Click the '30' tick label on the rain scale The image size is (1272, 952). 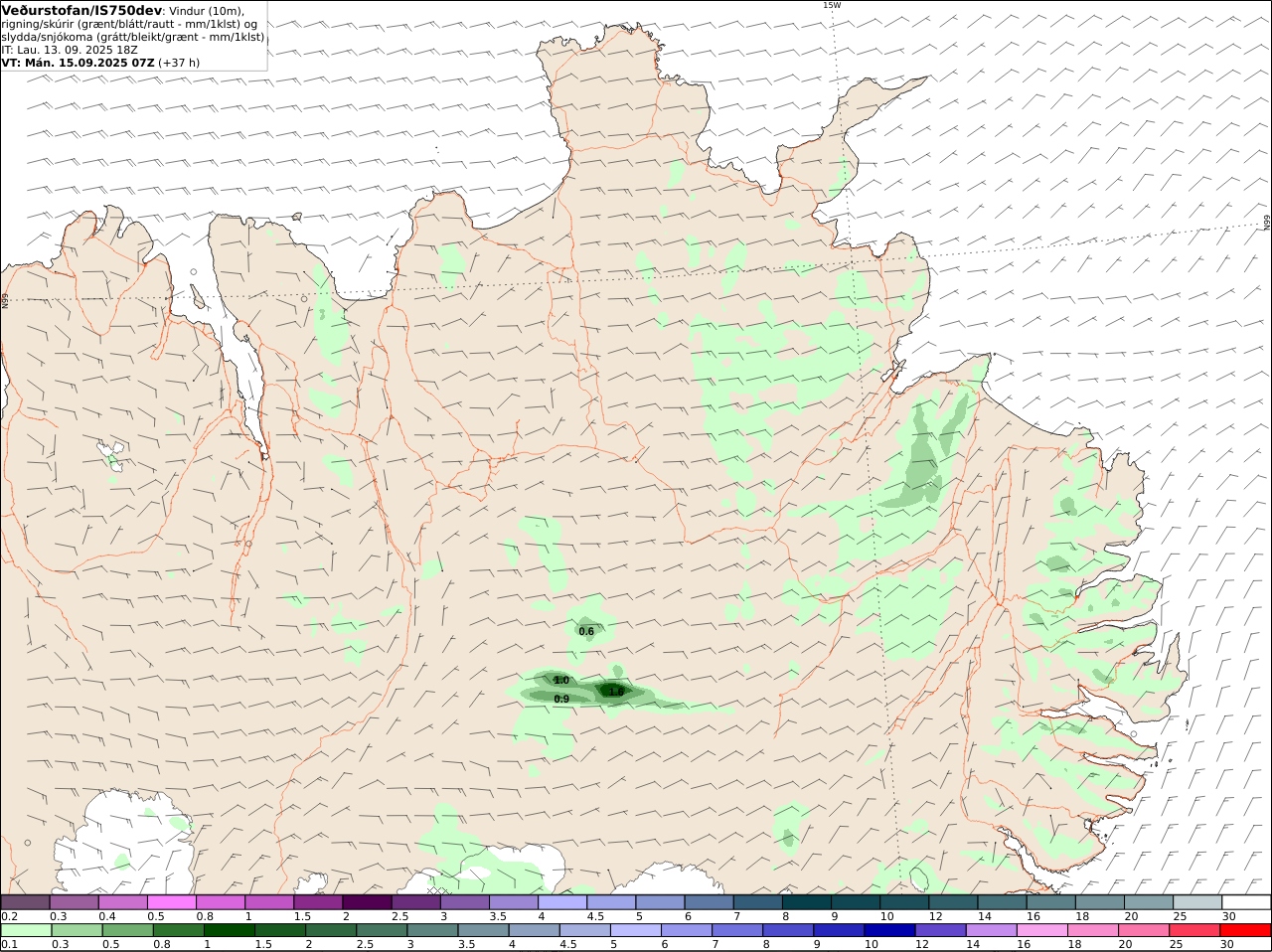point(1229,945)
